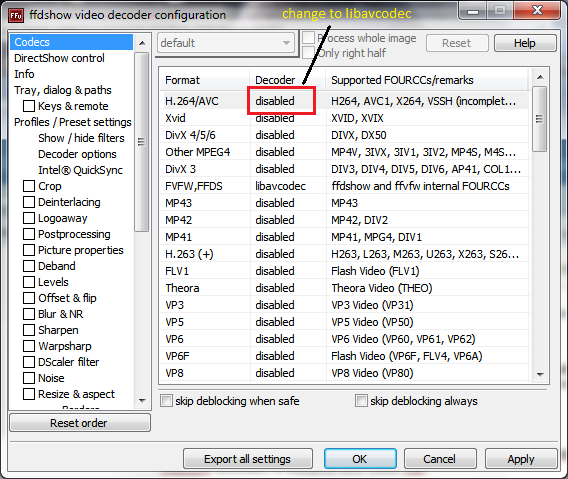Toggle the Deinterlacing checkbox
The width and height of the screenshot is (568, 479).
(29, 202)
